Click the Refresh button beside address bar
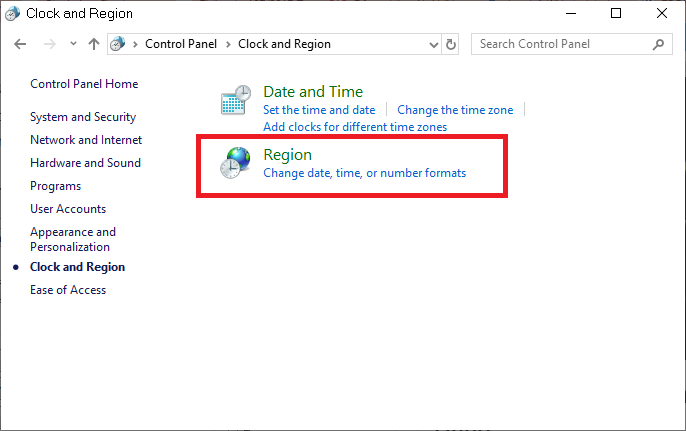 click(451, 44)
